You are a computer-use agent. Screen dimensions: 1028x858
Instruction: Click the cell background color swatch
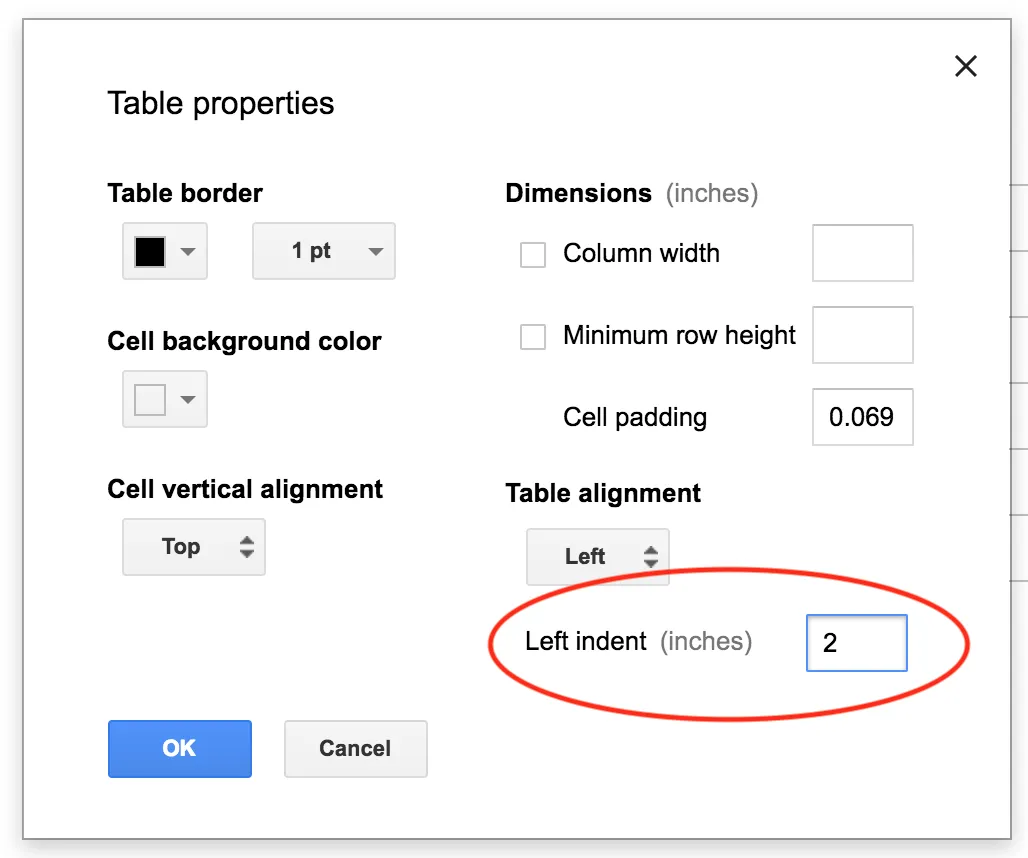click(150, 400)
